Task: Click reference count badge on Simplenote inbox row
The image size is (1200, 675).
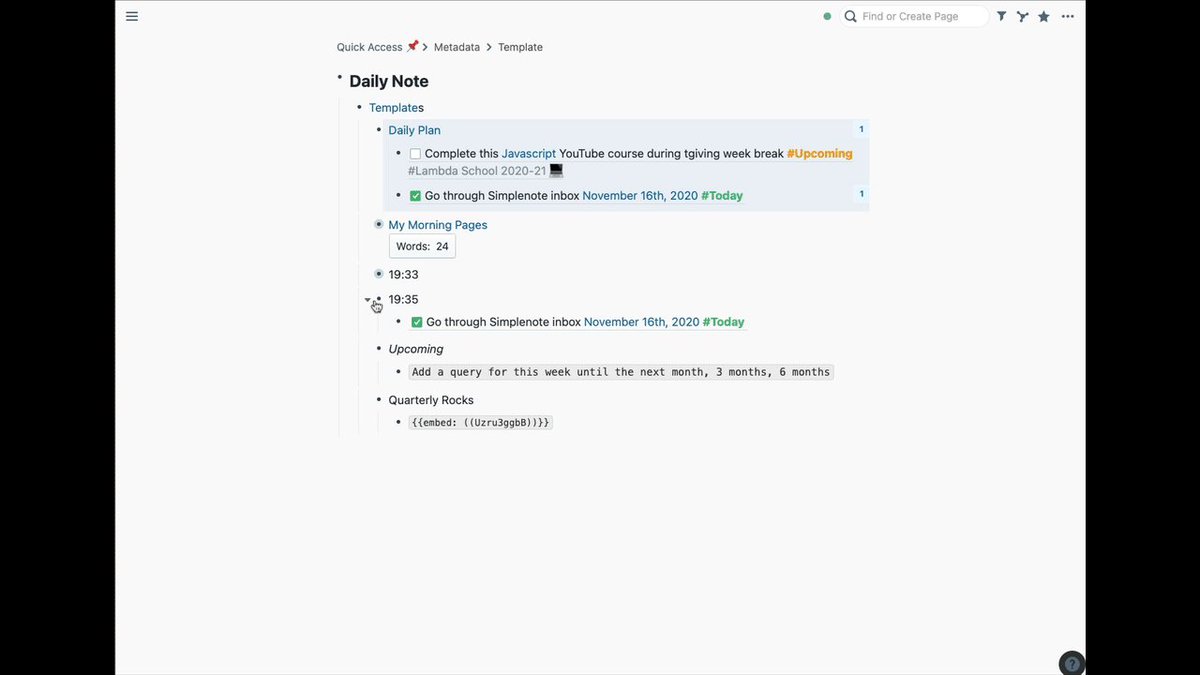Action: click(861, 194)
